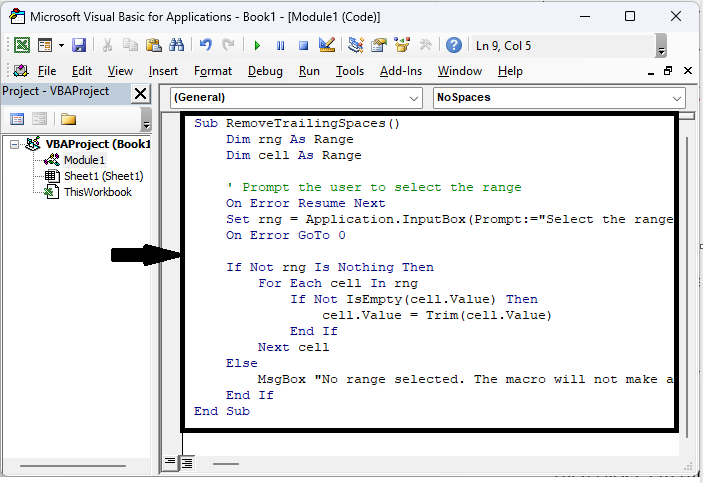
Task: Open the Project Explorer icon
Action: 356,45
